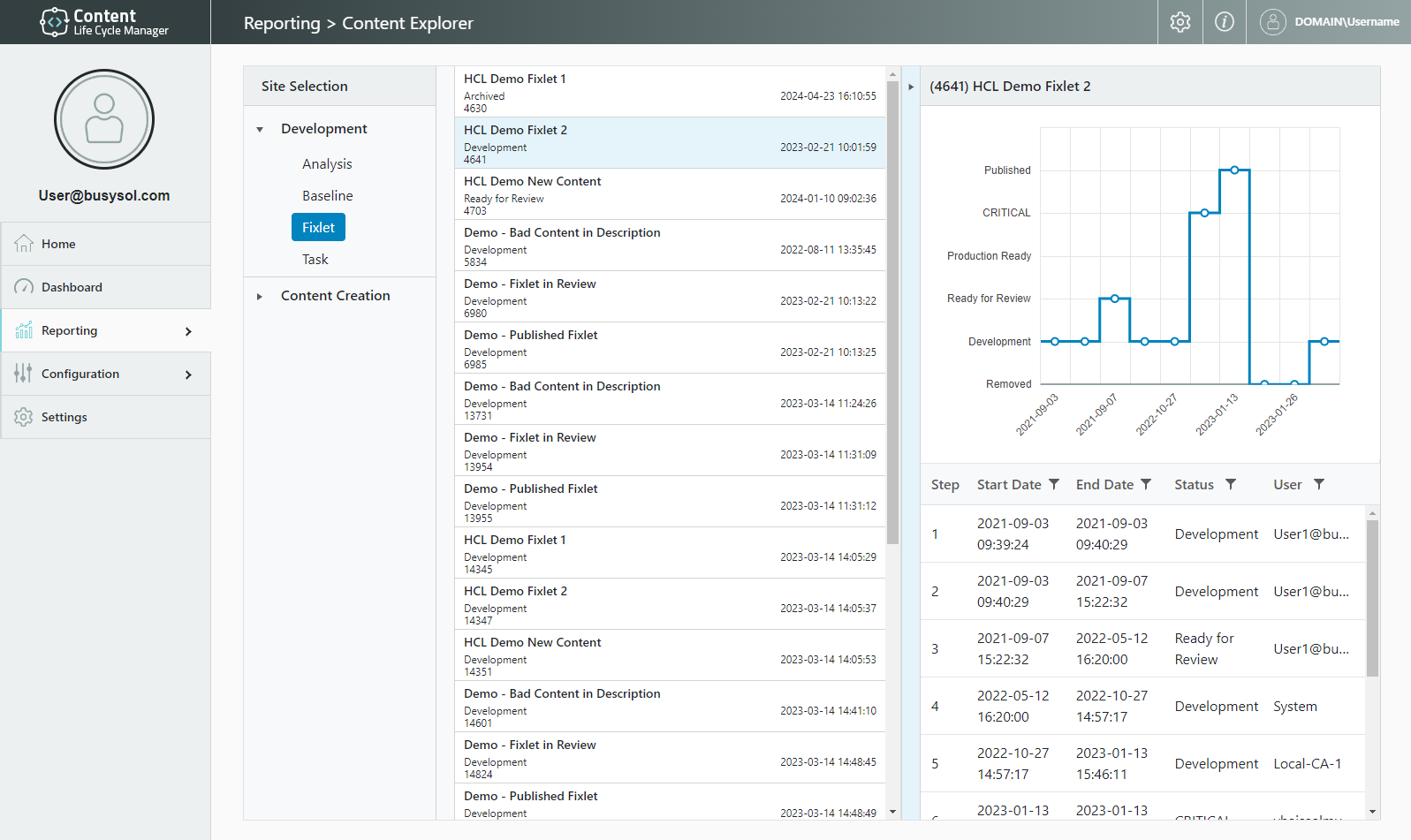Click the Dashboard gauge icon
The width and height of the screenshot is (1411, 840).
click(x=24, y=287)
